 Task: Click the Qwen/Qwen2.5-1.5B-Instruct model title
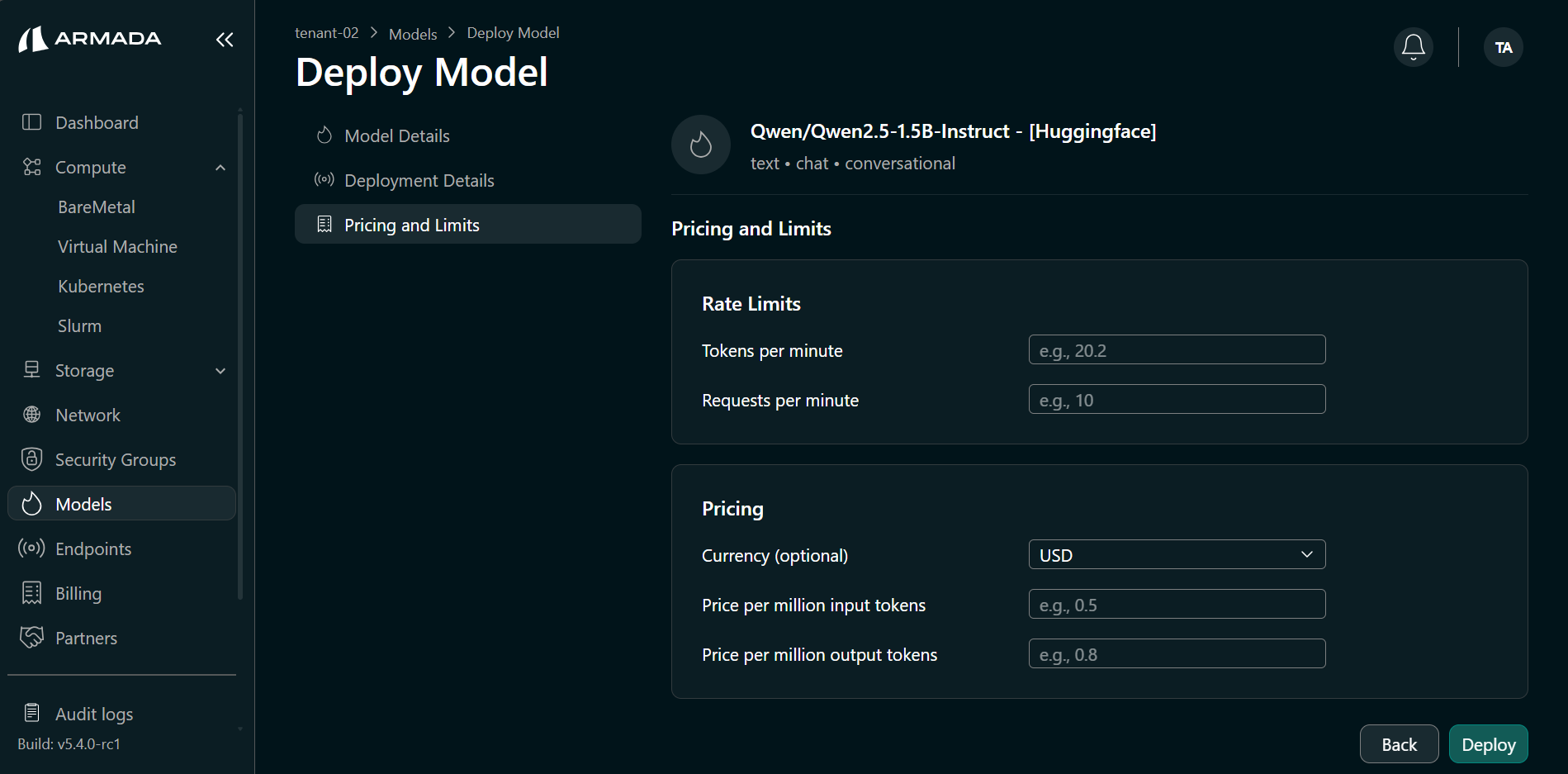point(953,131)
